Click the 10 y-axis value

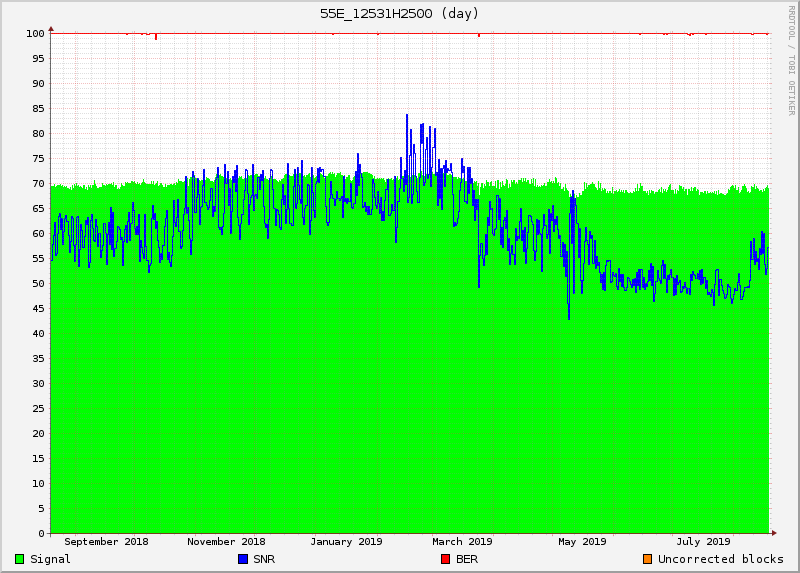tap(38, 484)
